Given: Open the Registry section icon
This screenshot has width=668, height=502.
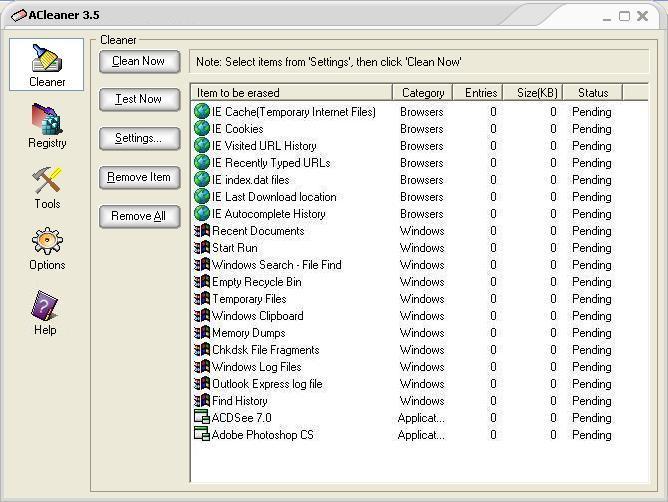Looking at the screenshot, I should click(46, 125).
